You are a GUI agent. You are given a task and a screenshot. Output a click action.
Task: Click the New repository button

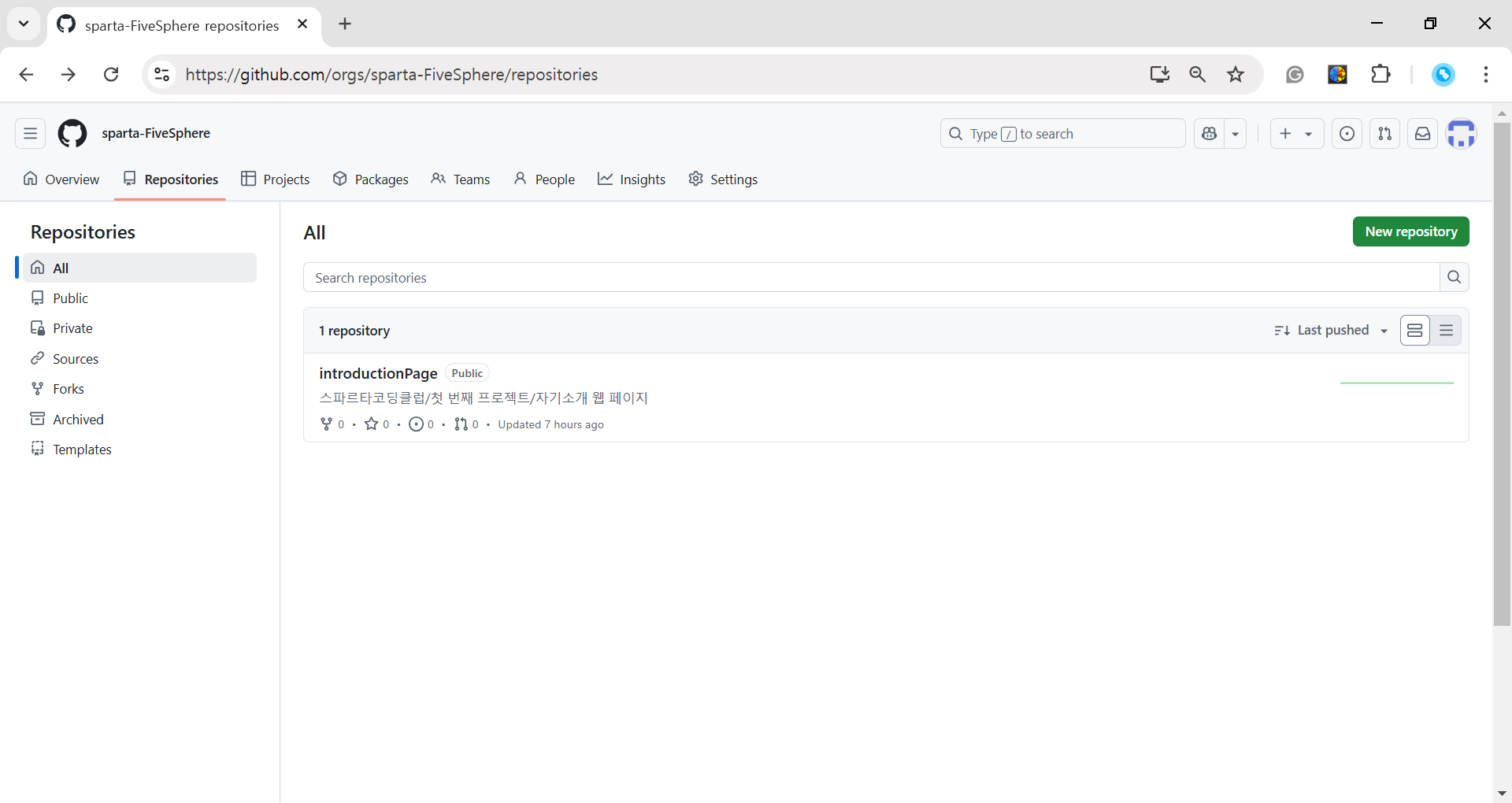tap(1411, 231)
